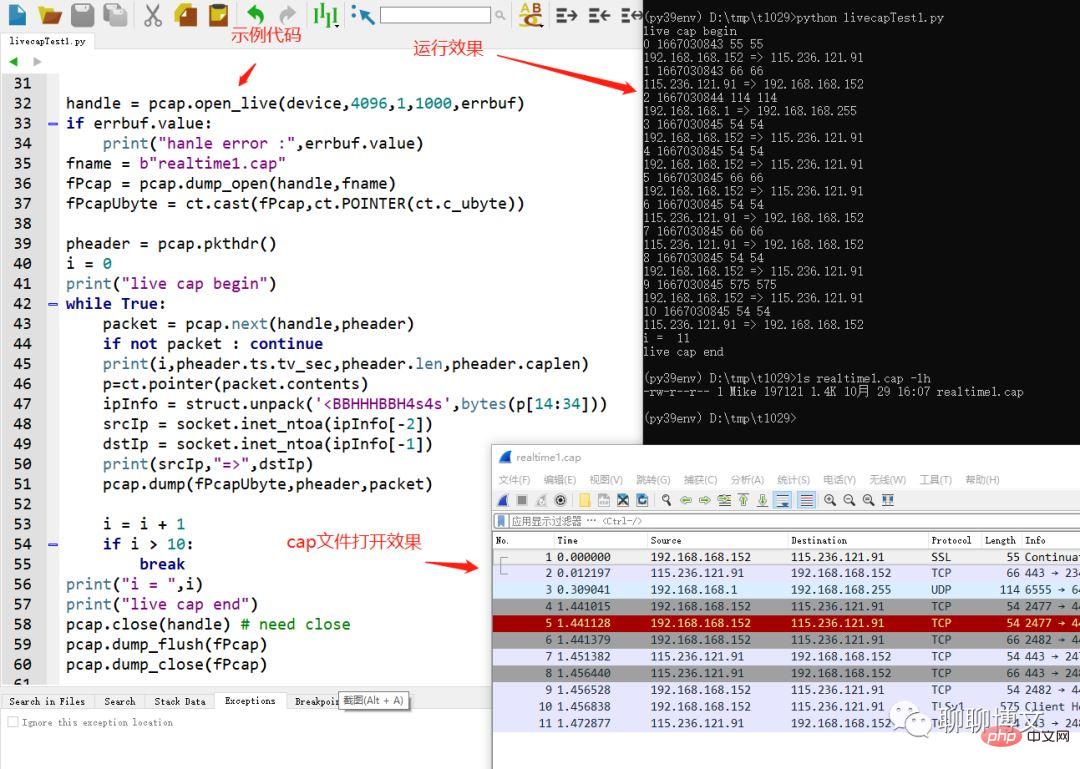
Task: Select packet 3 UDP row in Wireshark
Action: point(786,590)
